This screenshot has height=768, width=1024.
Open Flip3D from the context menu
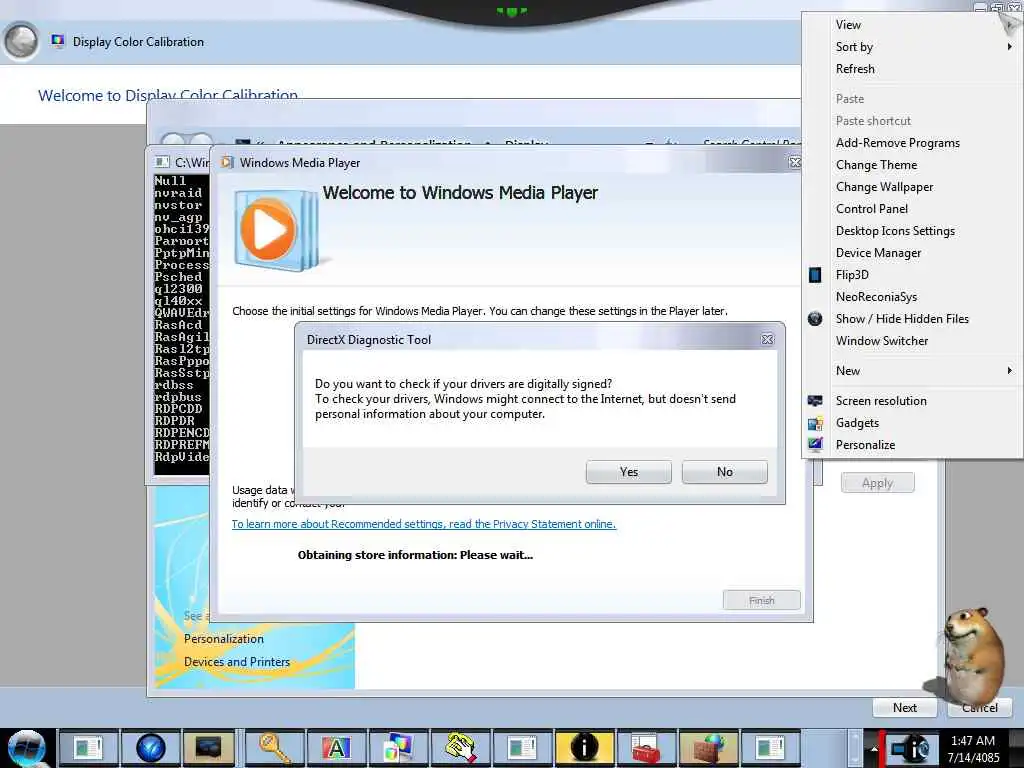851,275
